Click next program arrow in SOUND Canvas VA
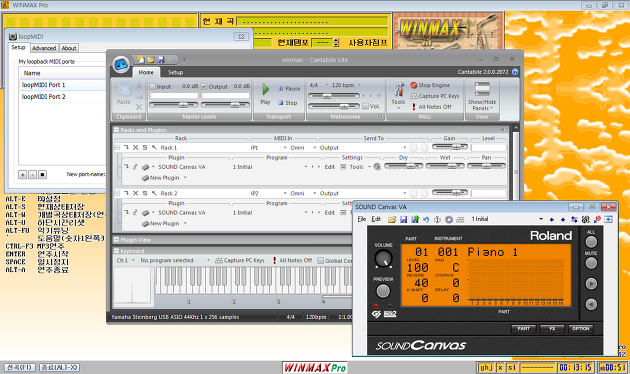The image size is (630, 374). (562, 219)
